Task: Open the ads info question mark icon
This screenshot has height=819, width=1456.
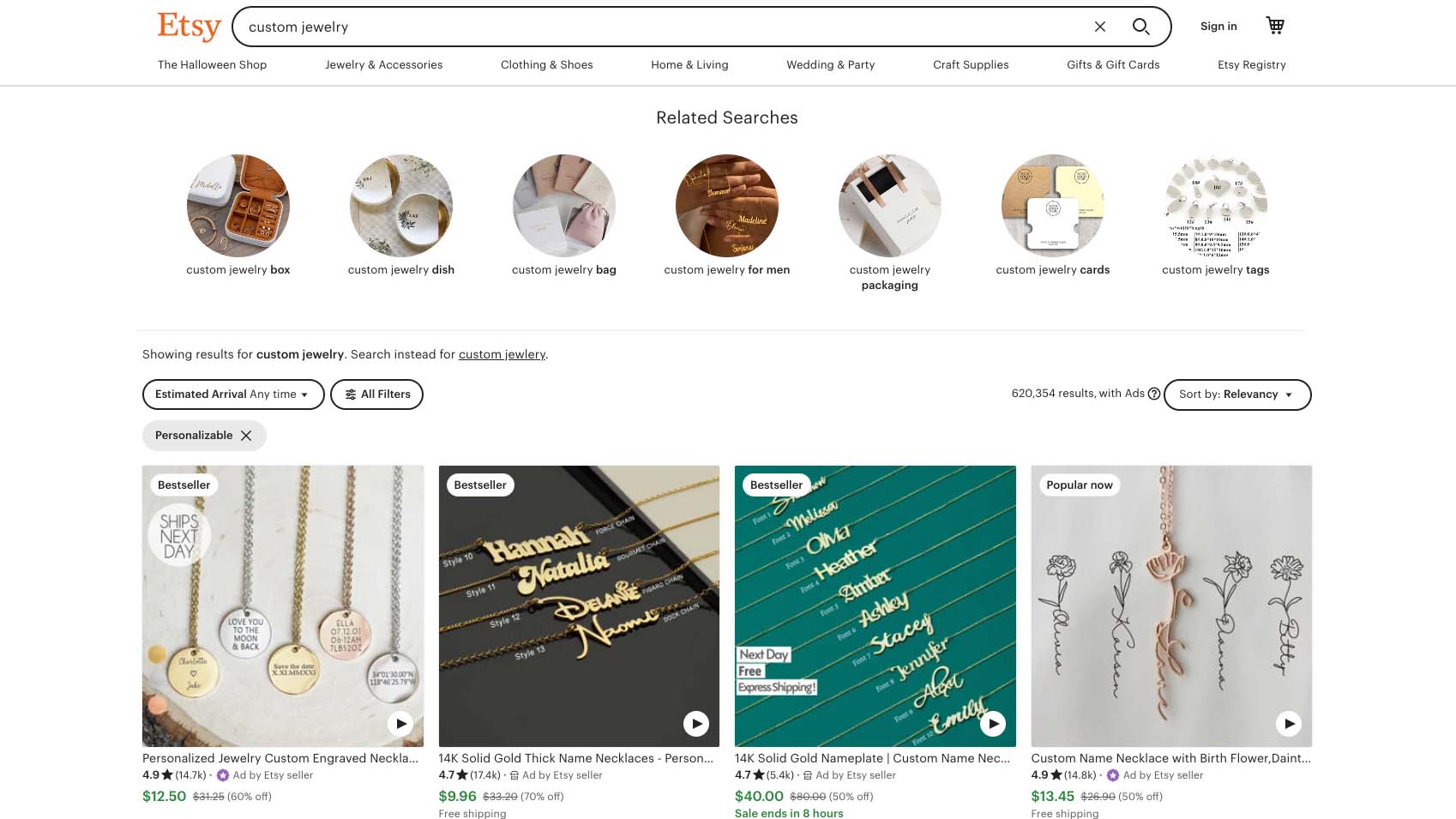Action: 1153,394
